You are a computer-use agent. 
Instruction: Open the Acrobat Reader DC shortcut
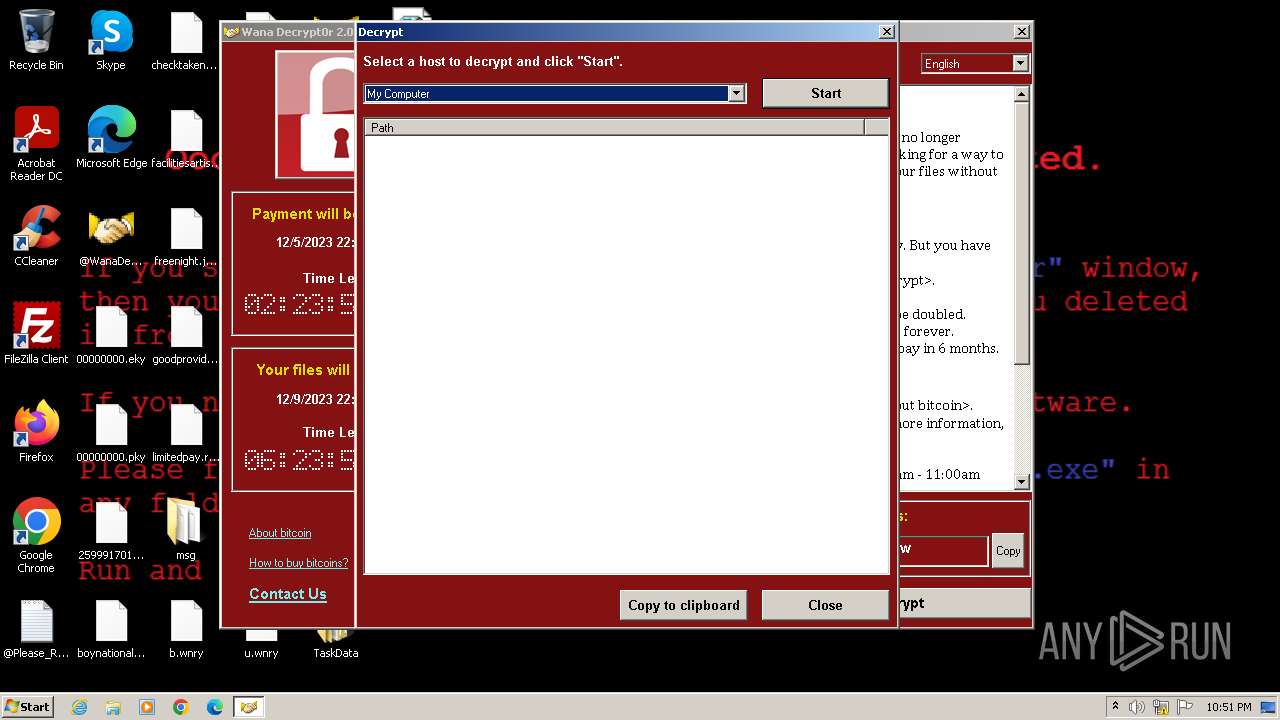36,143
